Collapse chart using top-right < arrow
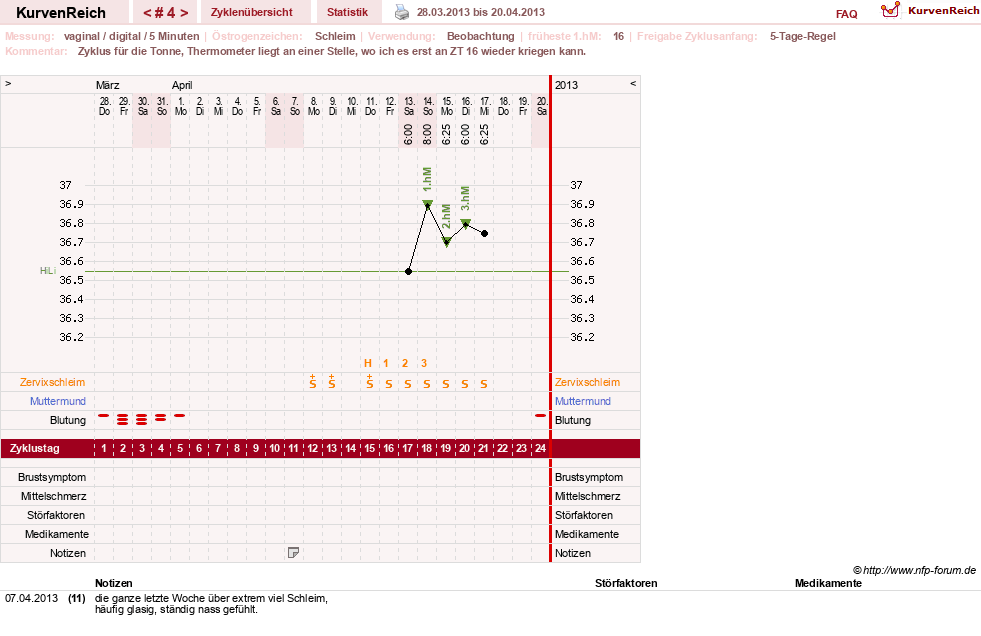Viewport: 981px width, 636px height. pyautogui.click(x=633, y=83)
